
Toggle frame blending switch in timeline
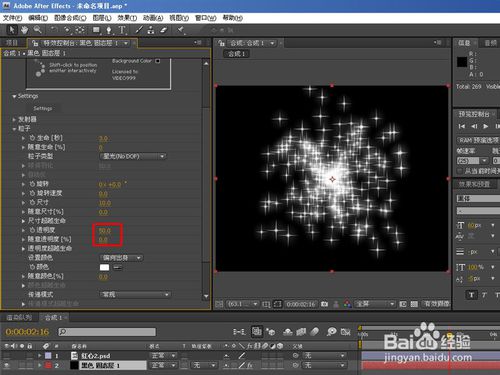click(x=301, y=332)
